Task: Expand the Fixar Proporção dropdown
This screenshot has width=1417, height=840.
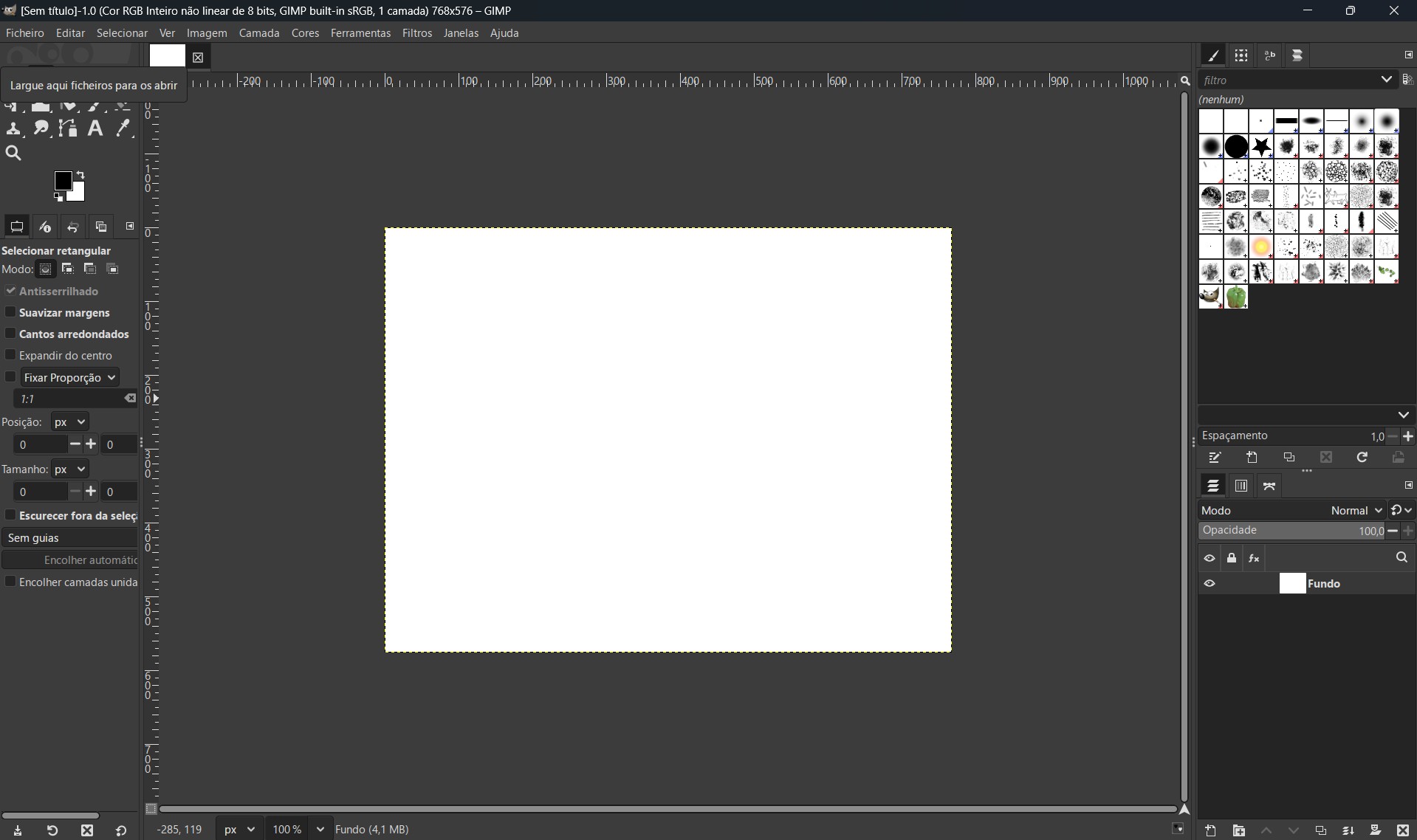Action: pos(70,378)
